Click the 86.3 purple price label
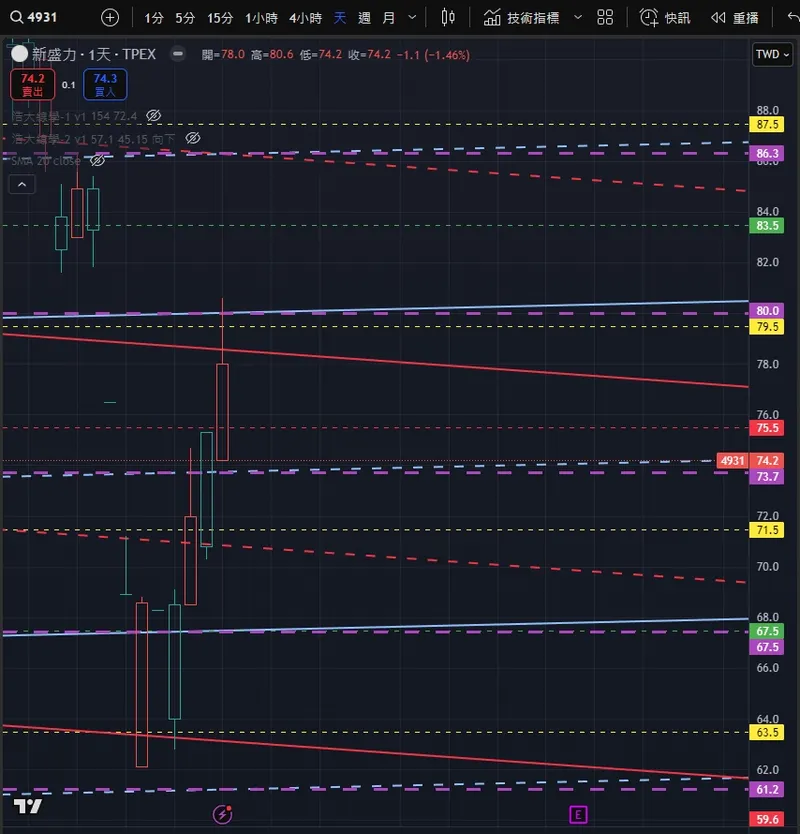Screen dimensions: 800x834 pyautogui.click(x=766, y=154)
